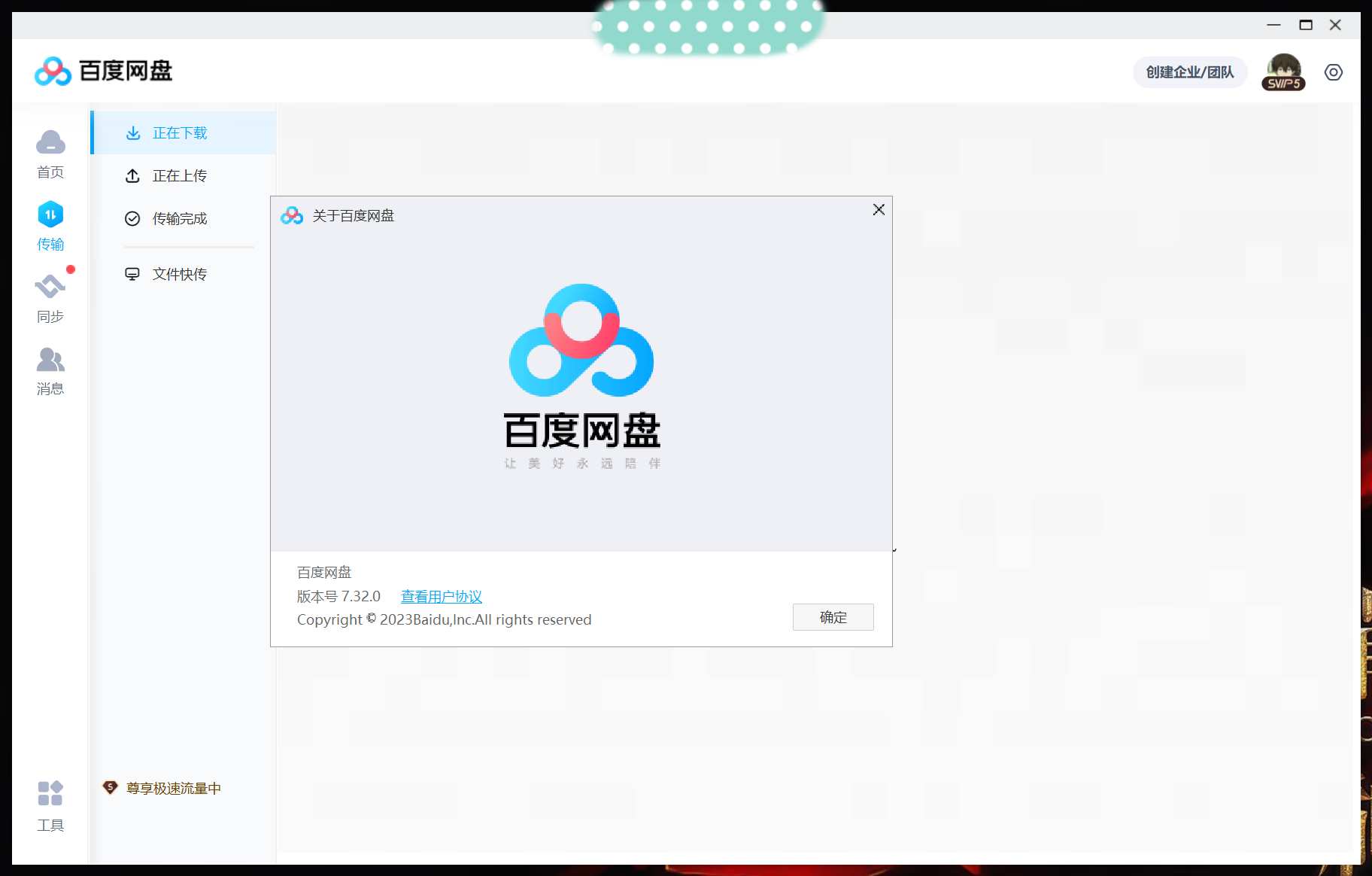Open settings hexagon icon in header
1372x876 pixels.
1334,72
